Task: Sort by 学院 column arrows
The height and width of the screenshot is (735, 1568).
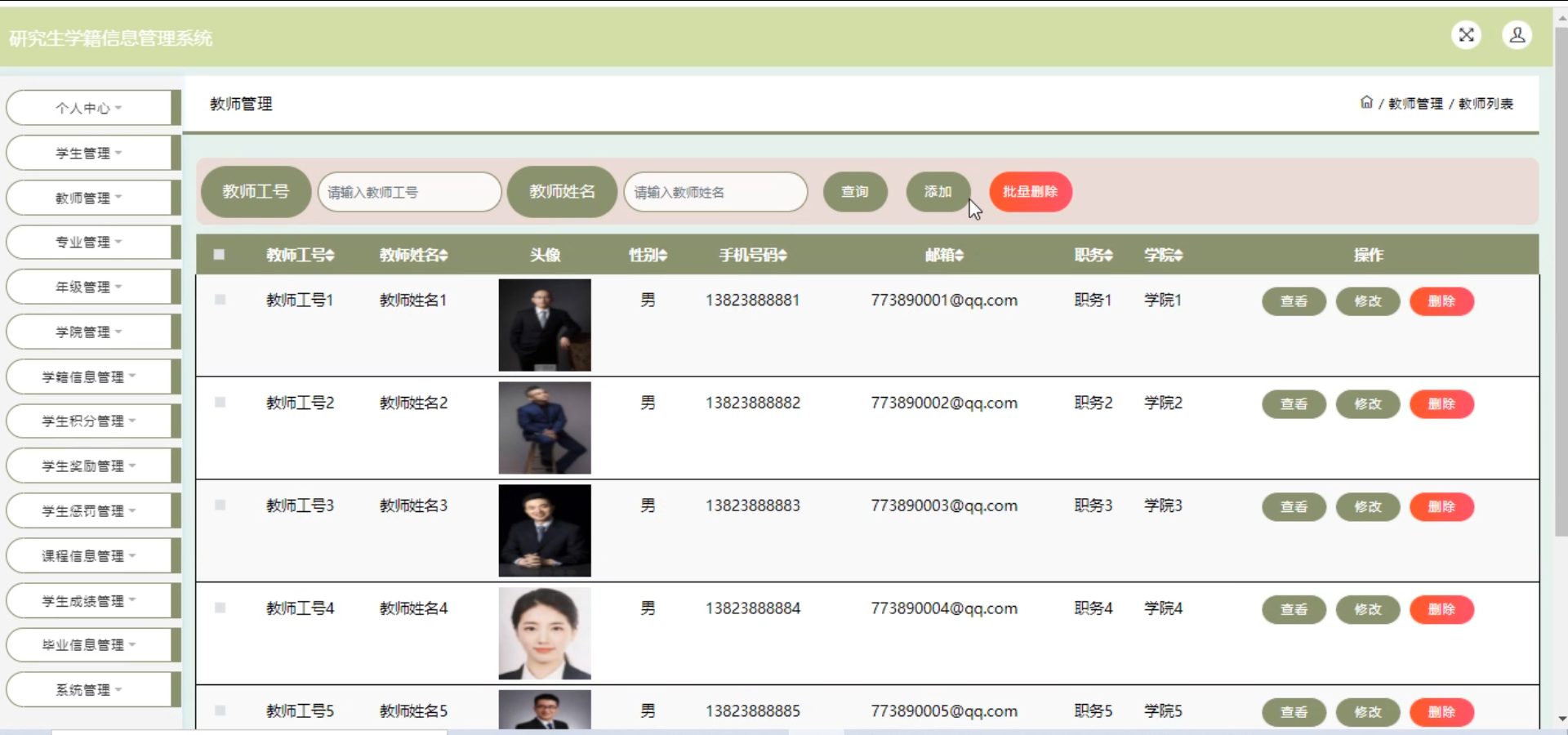Action: click(1178, 256)
